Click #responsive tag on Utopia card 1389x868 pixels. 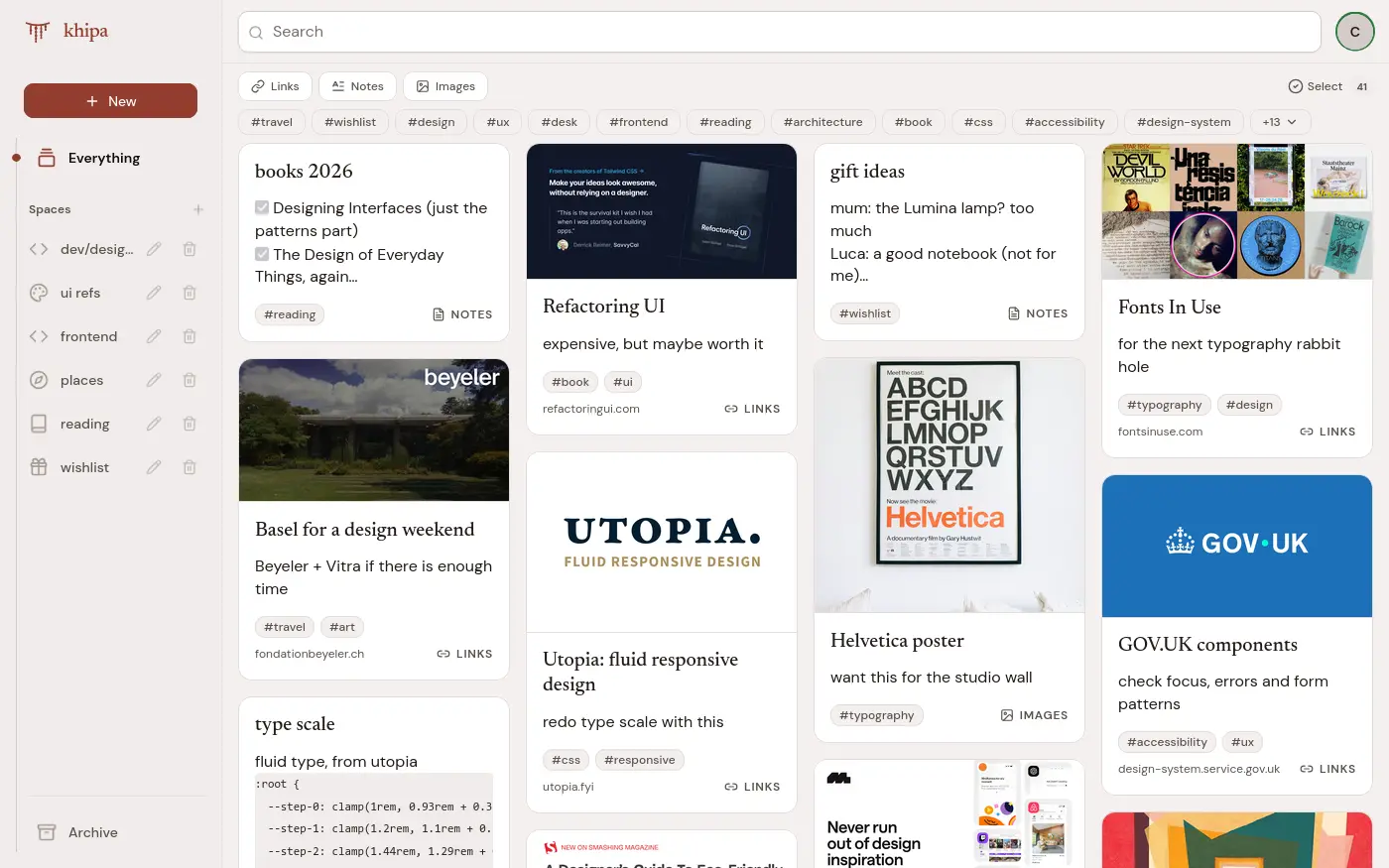(x=639, y=760)
